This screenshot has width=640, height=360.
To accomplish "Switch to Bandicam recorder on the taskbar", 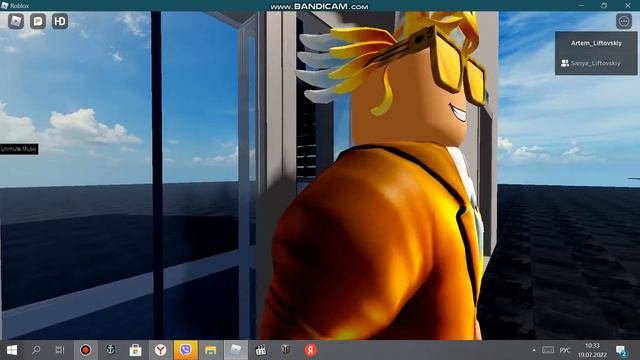I will point(85,350).
